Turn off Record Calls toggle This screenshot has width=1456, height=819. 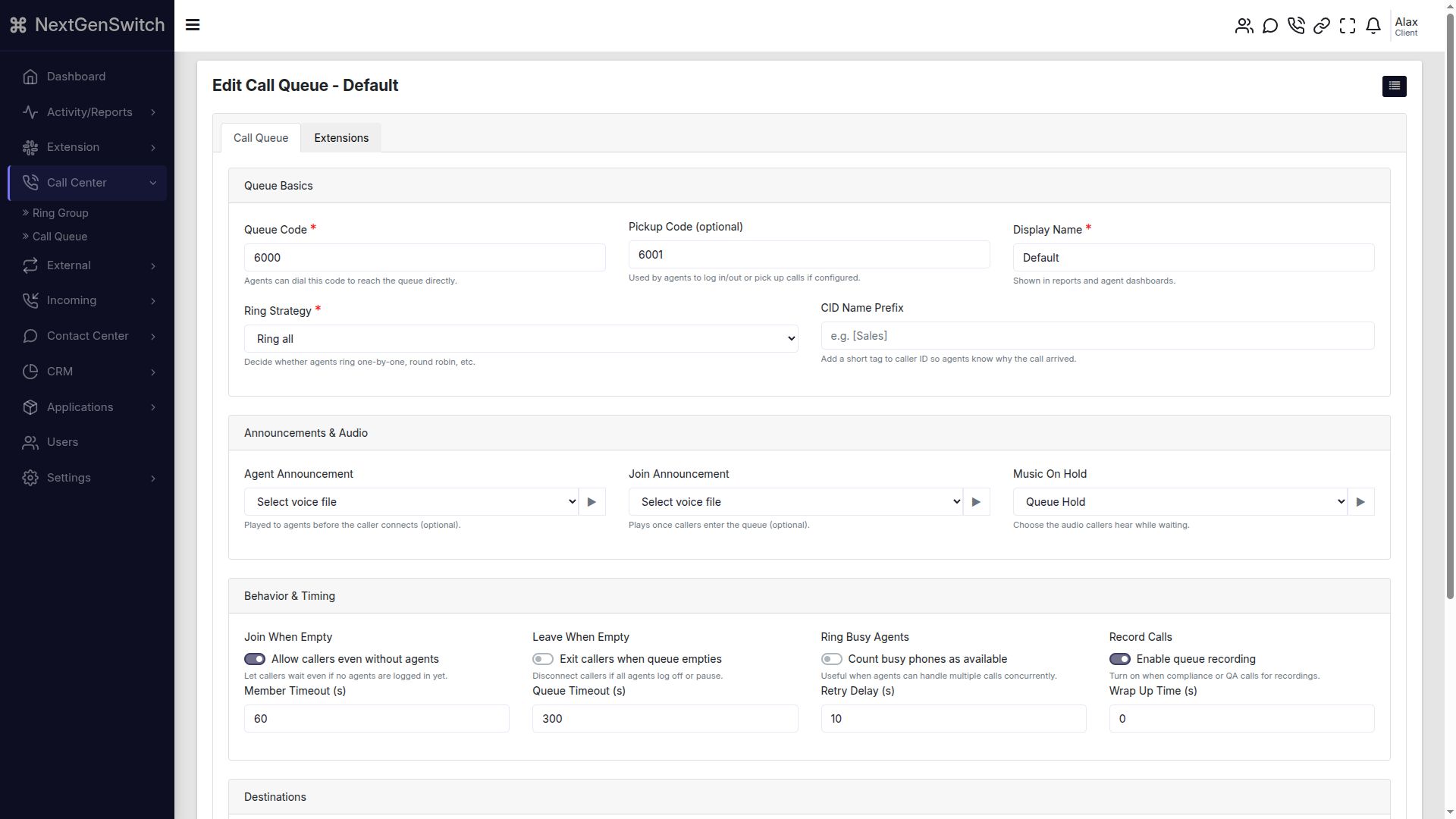coord(1119,659)
